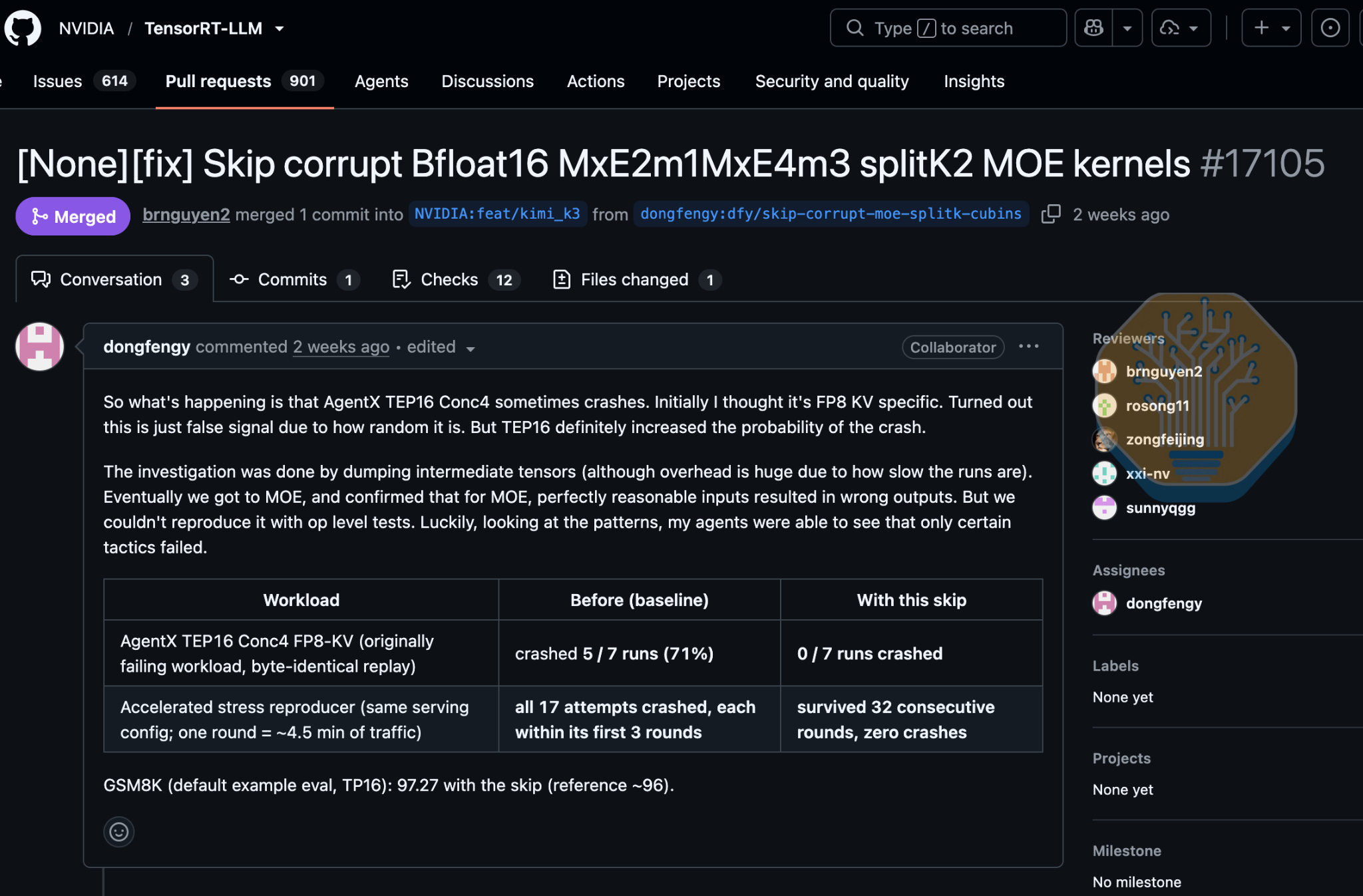Click the Collaborator badge
1363x896 pixels.
point(953,347)
